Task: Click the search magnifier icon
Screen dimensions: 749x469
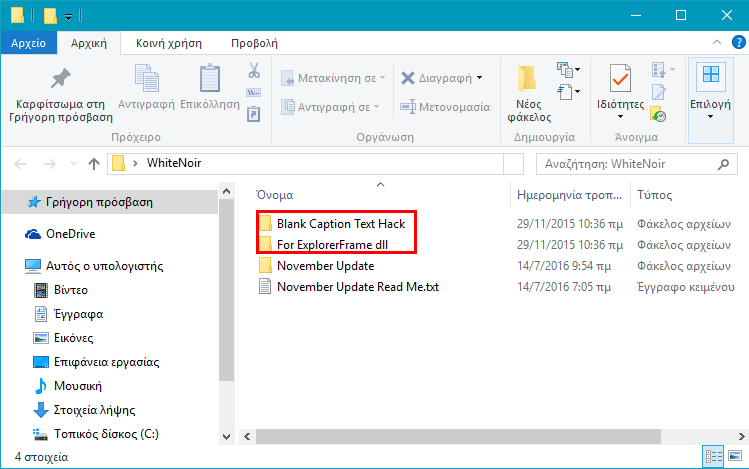Action: 723,164
